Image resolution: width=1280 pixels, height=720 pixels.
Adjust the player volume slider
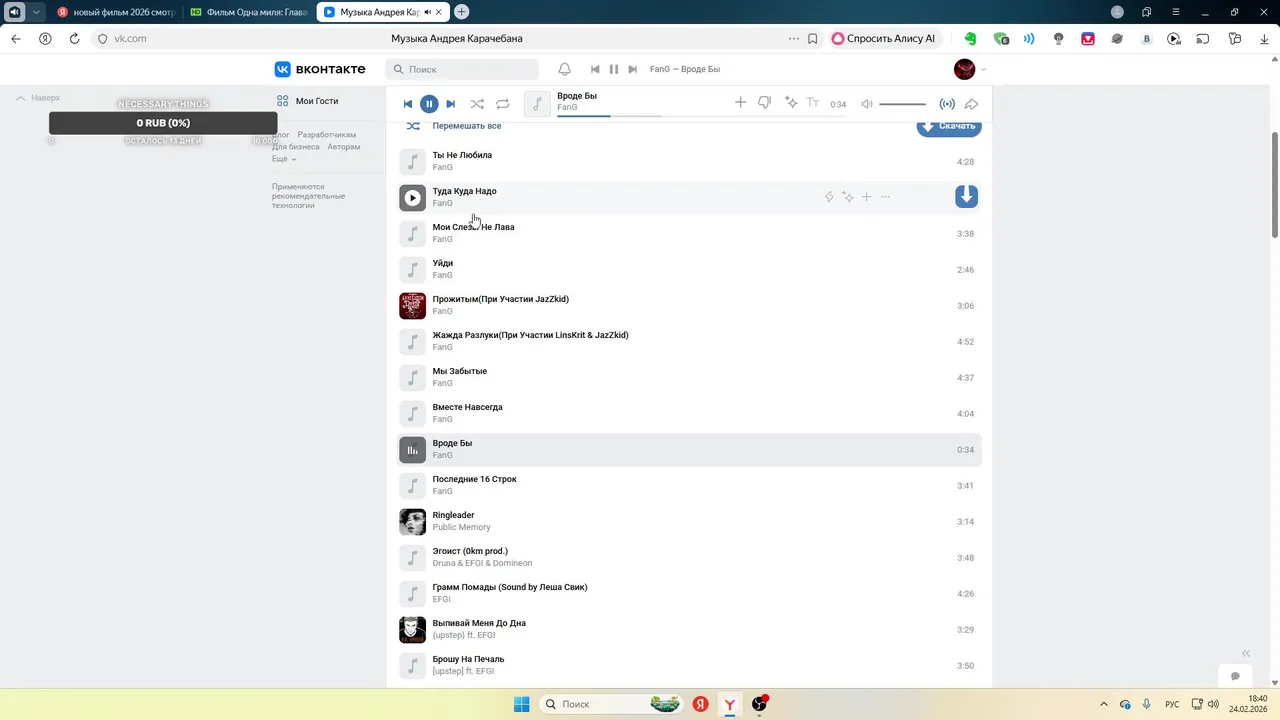[x=903, y=104]
